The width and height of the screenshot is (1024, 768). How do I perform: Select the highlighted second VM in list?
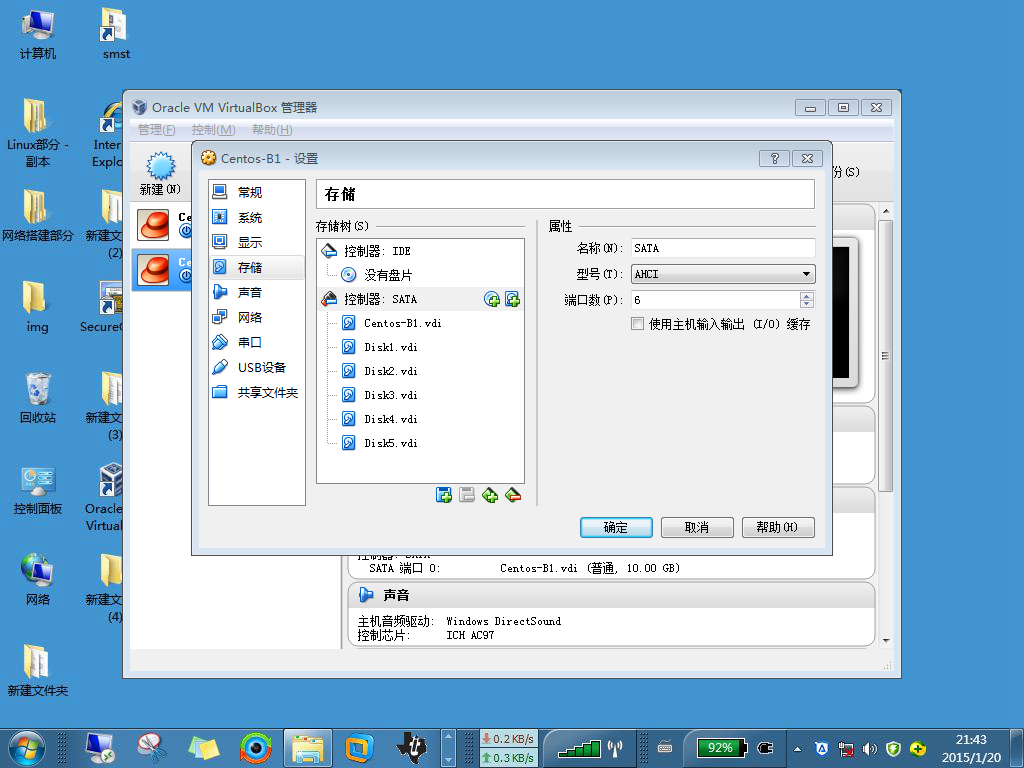pyautogui.click(x=162, y=269)
